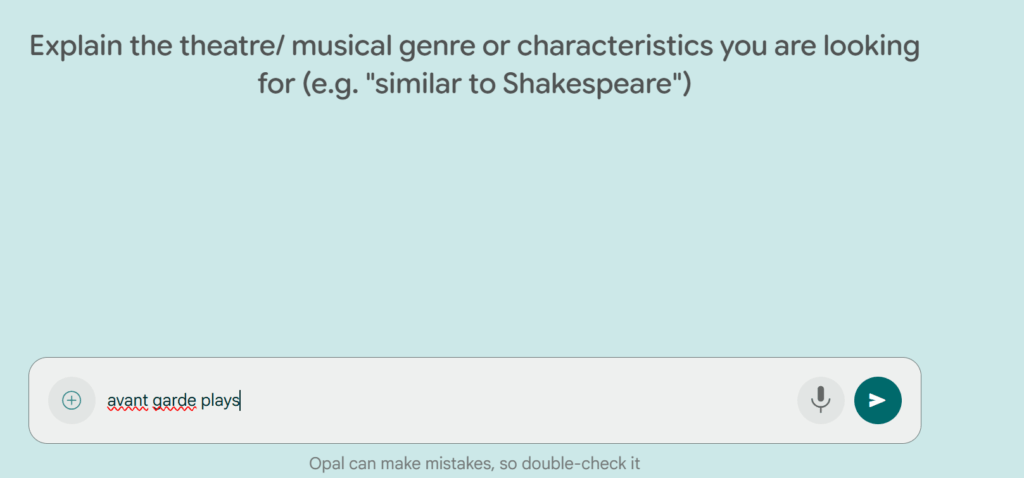Click the plus icon to add an attachment
This screenshot has width=1024, height=478.
tap(72, 400)
